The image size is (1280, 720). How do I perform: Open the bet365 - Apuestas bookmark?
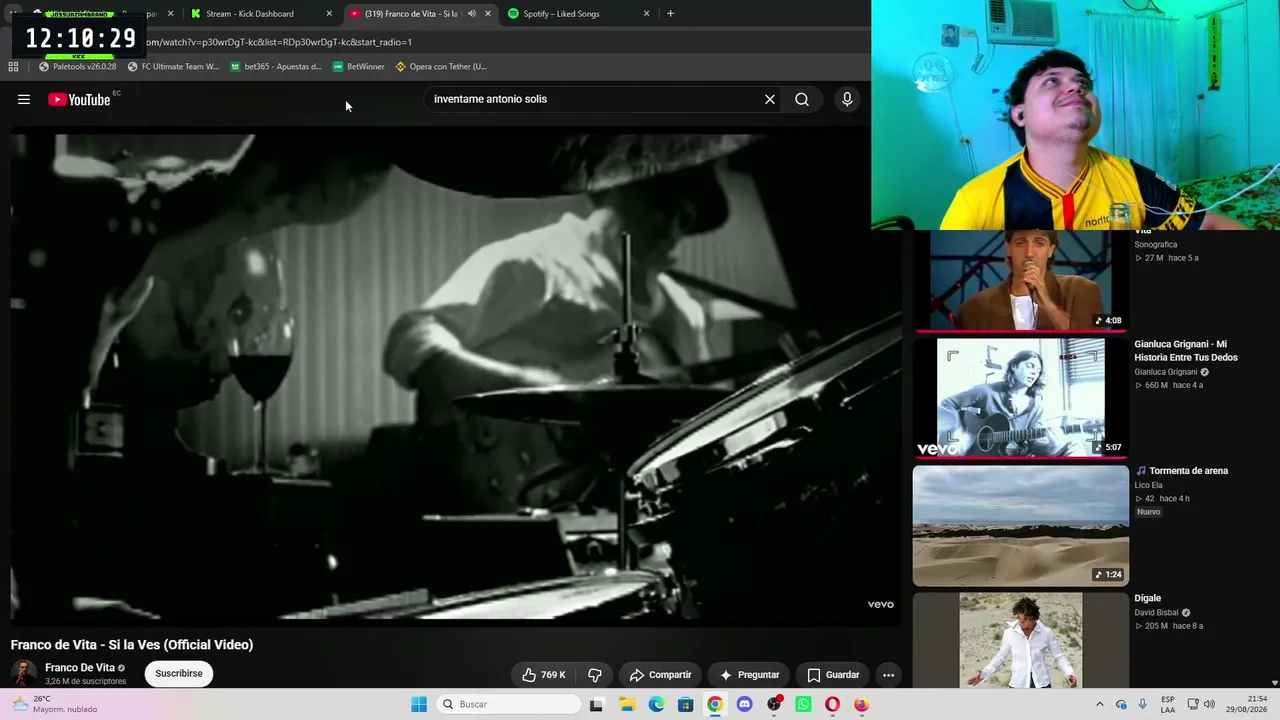pyautogui.click(x=276, y=67)
